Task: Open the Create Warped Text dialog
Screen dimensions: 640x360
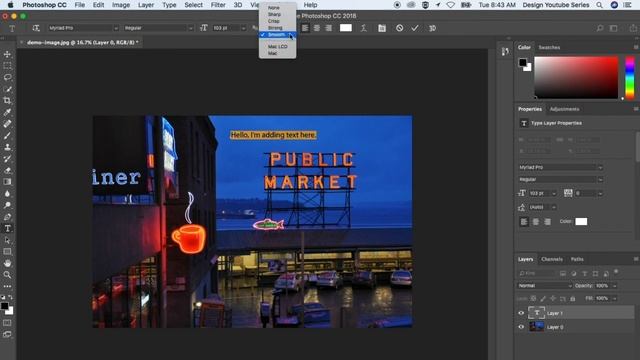Action: tap(363, 28)
